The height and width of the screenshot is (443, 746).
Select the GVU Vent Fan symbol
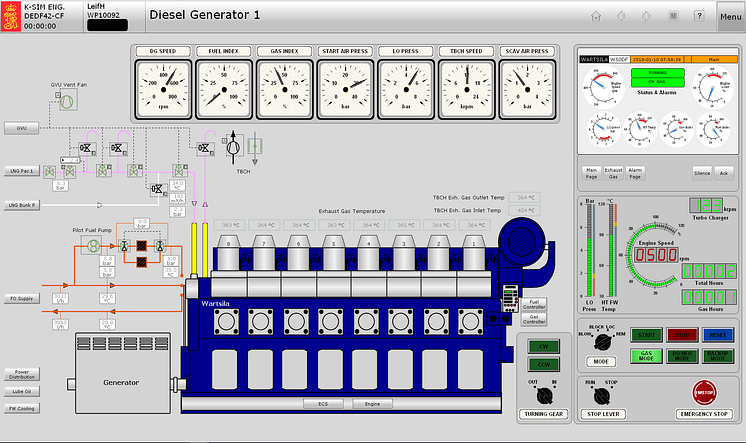pyautogui.click(x=68, y=100)
